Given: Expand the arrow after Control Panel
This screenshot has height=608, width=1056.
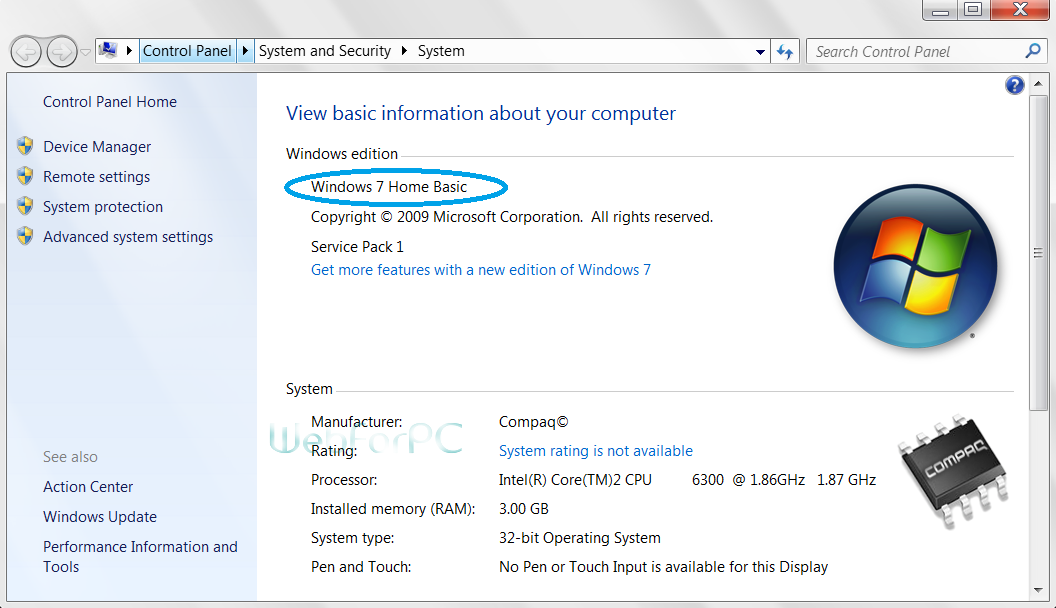Looking at the screenshot, I should point(245,51).
